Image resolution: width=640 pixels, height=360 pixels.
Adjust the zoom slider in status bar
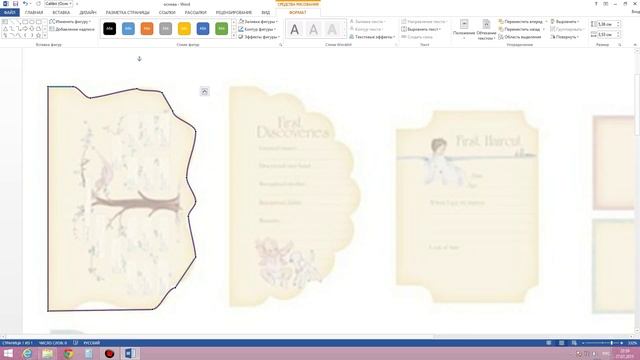click(602, 343)
